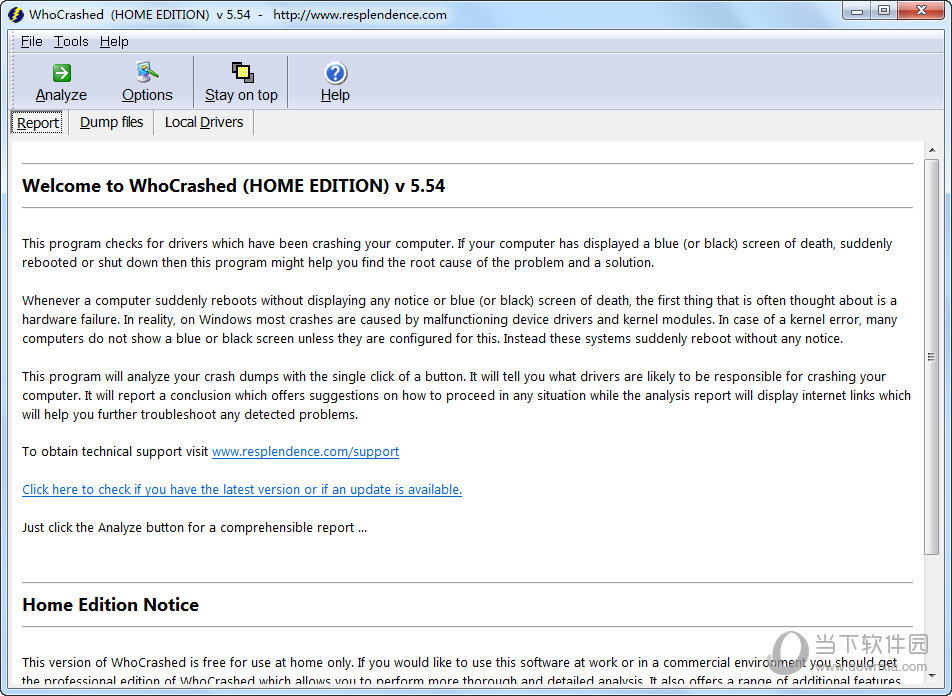
Task: Click the WhoCrashed lightning icon in title bar
Action: (x=16, y=15)
